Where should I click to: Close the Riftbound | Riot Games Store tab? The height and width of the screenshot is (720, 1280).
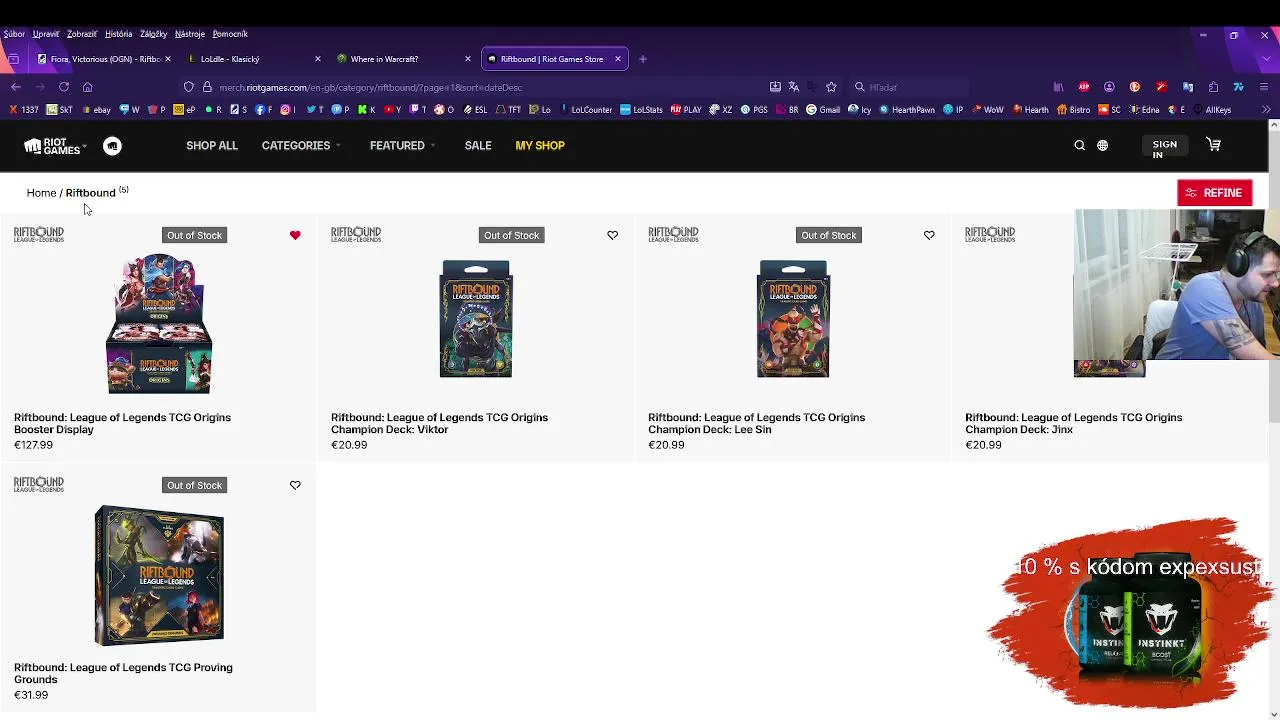618,59
